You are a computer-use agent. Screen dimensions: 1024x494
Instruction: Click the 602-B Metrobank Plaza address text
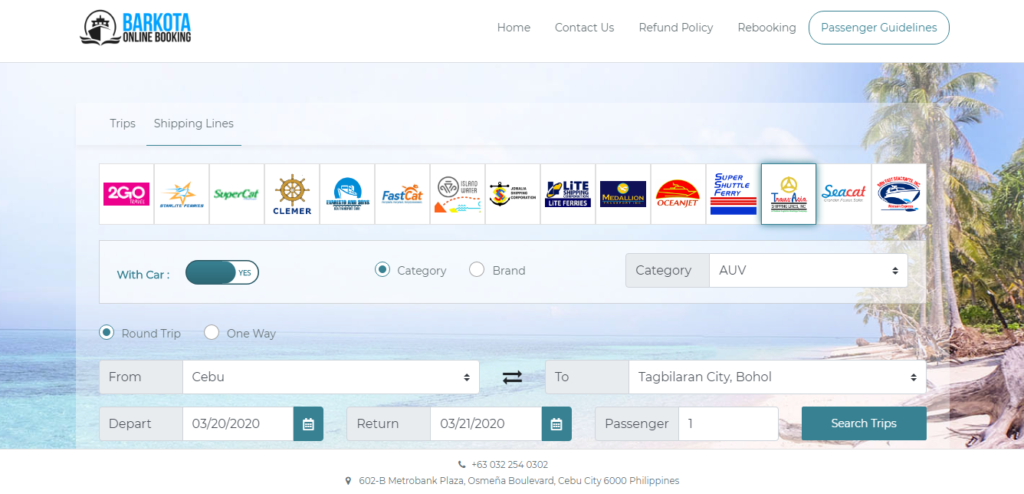pos(519,481)
